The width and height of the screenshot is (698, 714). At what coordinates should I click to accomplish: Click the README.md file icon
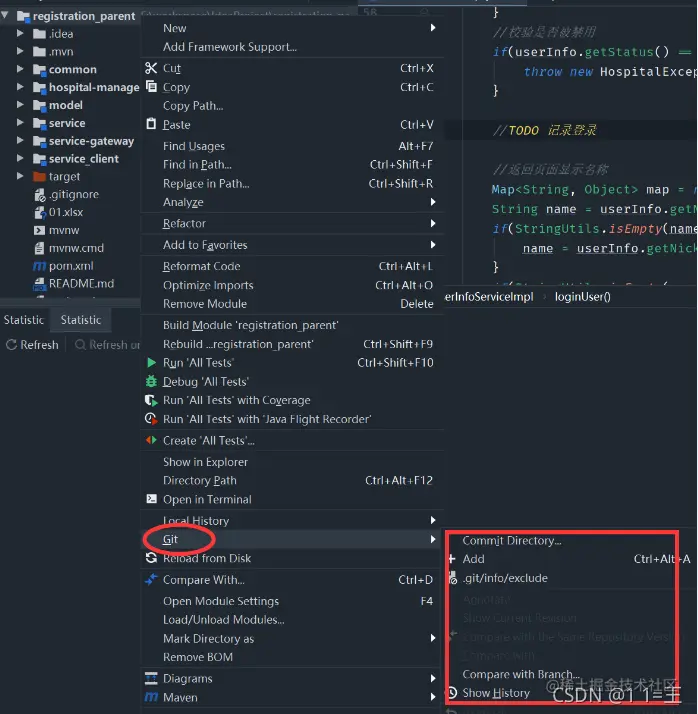[40, 284]
